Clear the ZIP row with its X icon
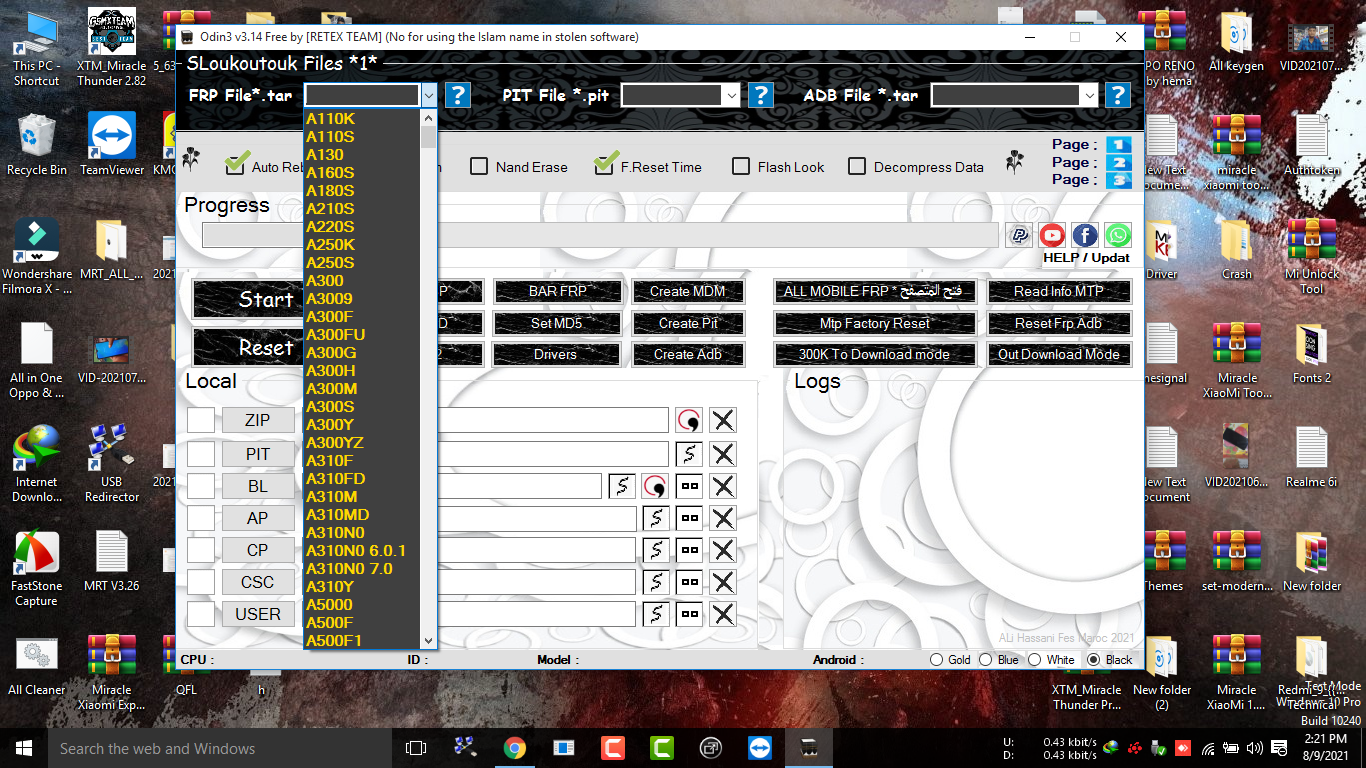Screen dimensions: 1366x768 [x=723, y=420]
